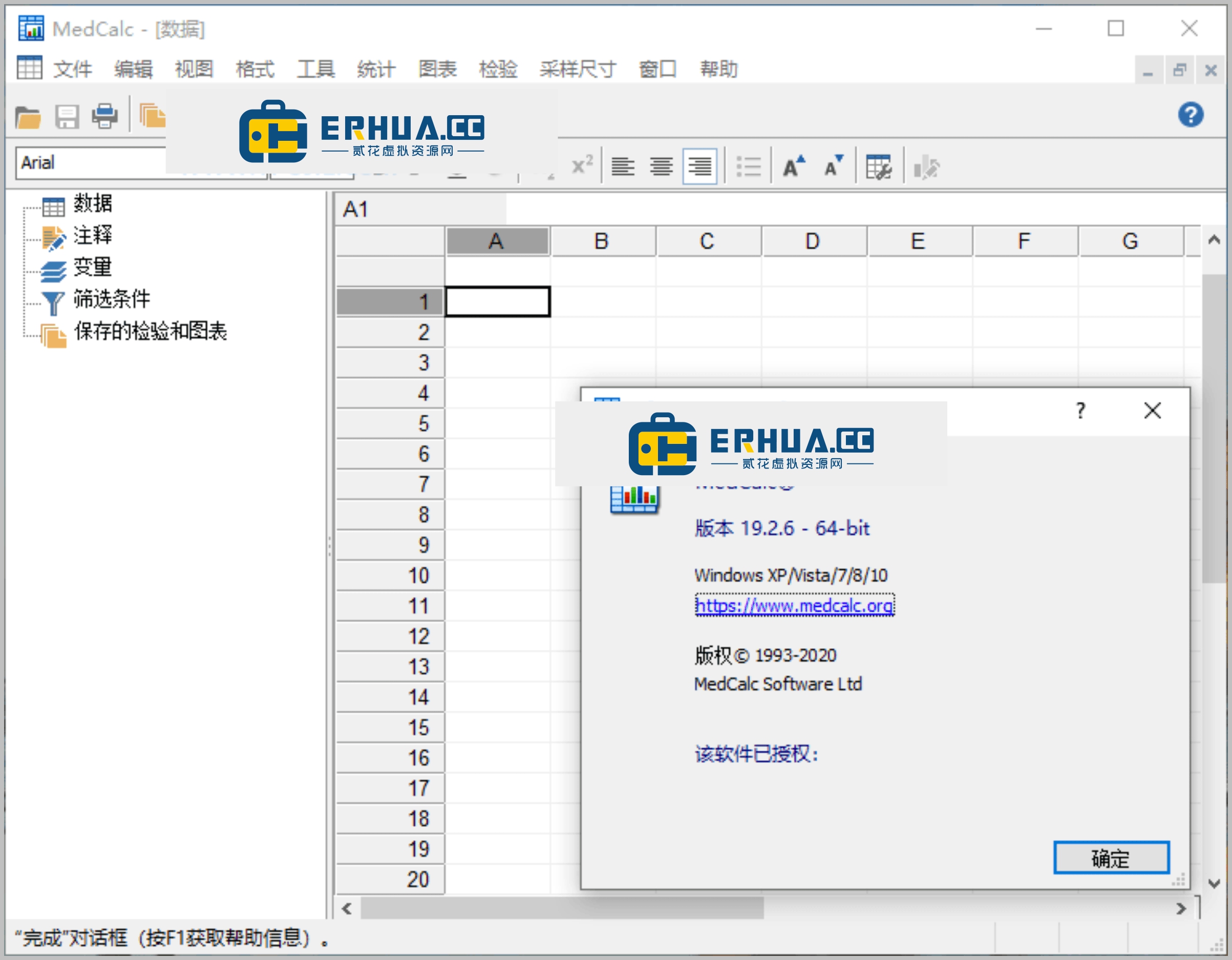Select row 20 header
This screenshot has width=1232, height=960.
(x=390, y=879)
